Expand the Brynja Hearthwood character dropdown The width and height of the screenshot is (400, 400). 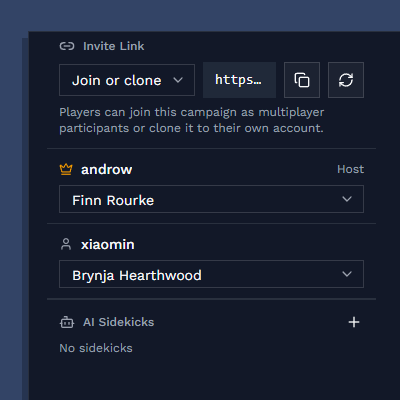(211, 274)
